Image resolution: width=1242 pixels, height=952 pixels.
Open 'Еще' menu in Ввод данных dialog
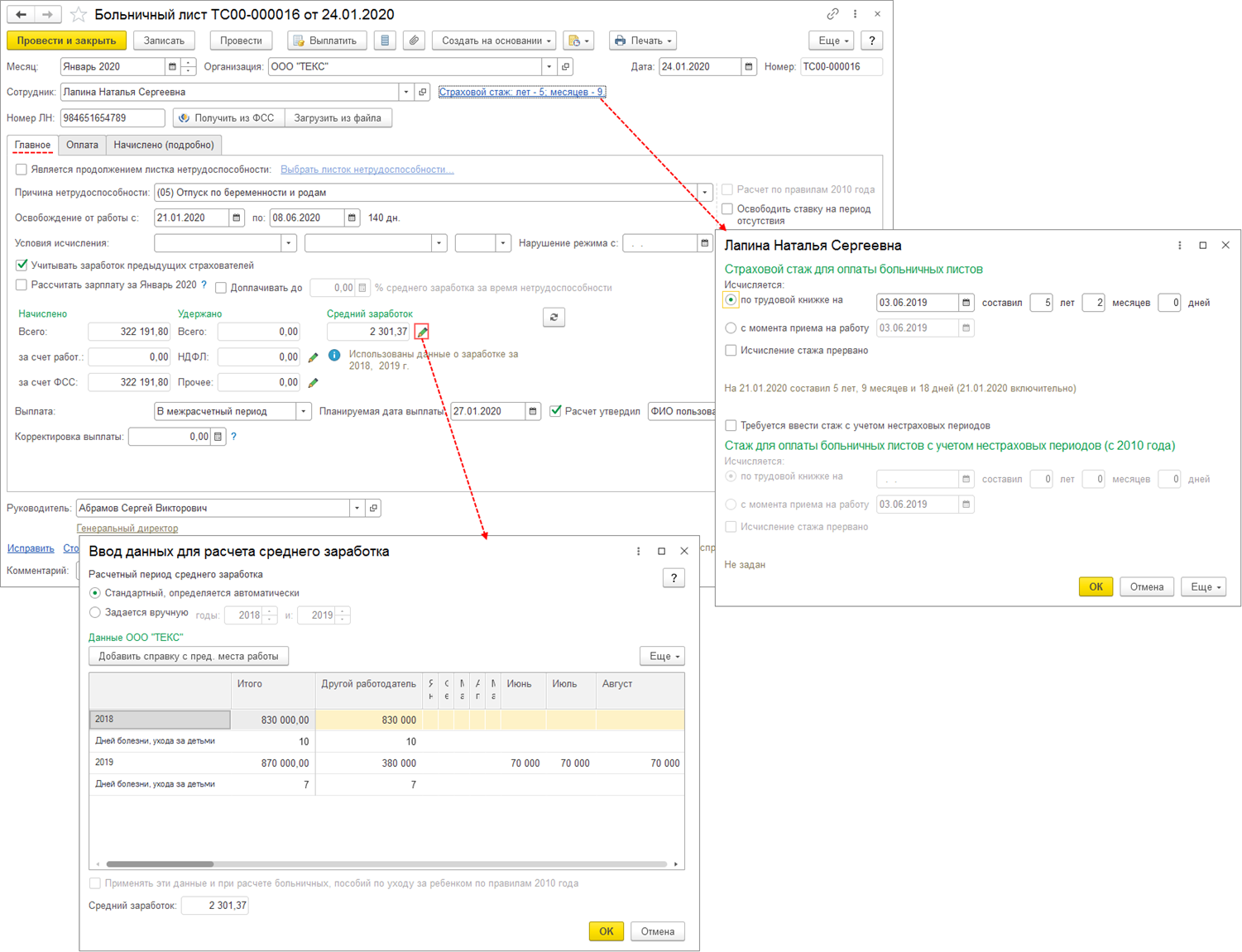coord(663,656)
